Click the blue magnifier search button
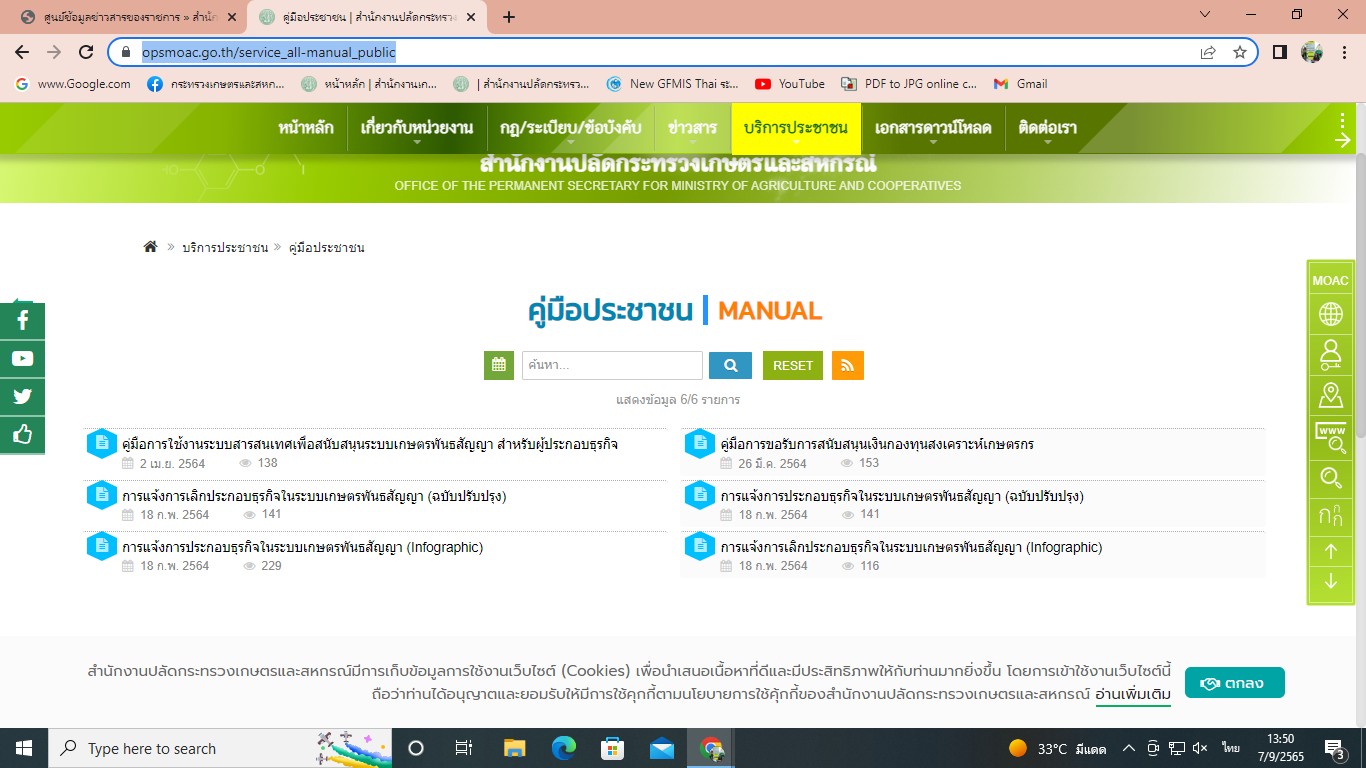1366x768 pixels. 730,365
